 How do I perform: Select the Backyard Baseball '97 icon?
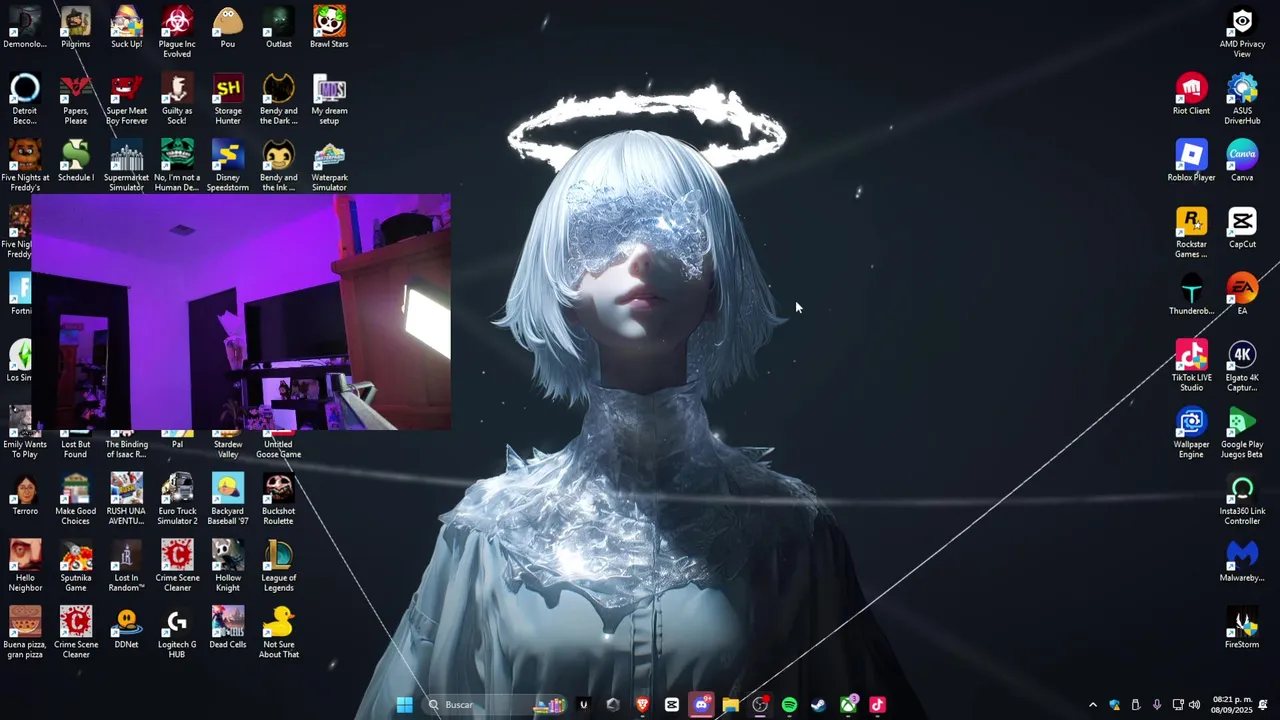coord(228,499)
